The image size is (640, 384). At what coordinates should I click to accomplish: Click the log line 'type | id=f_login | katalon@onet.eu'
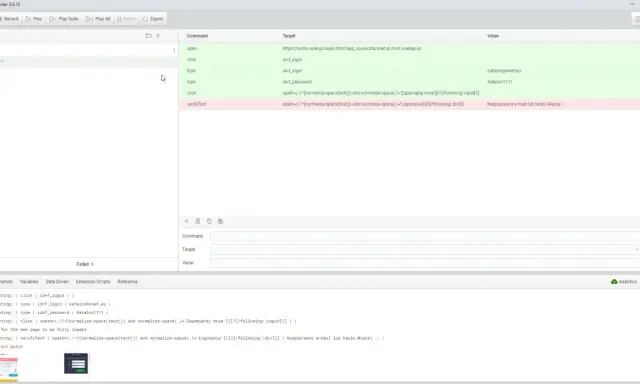click(x=55, y=304)
